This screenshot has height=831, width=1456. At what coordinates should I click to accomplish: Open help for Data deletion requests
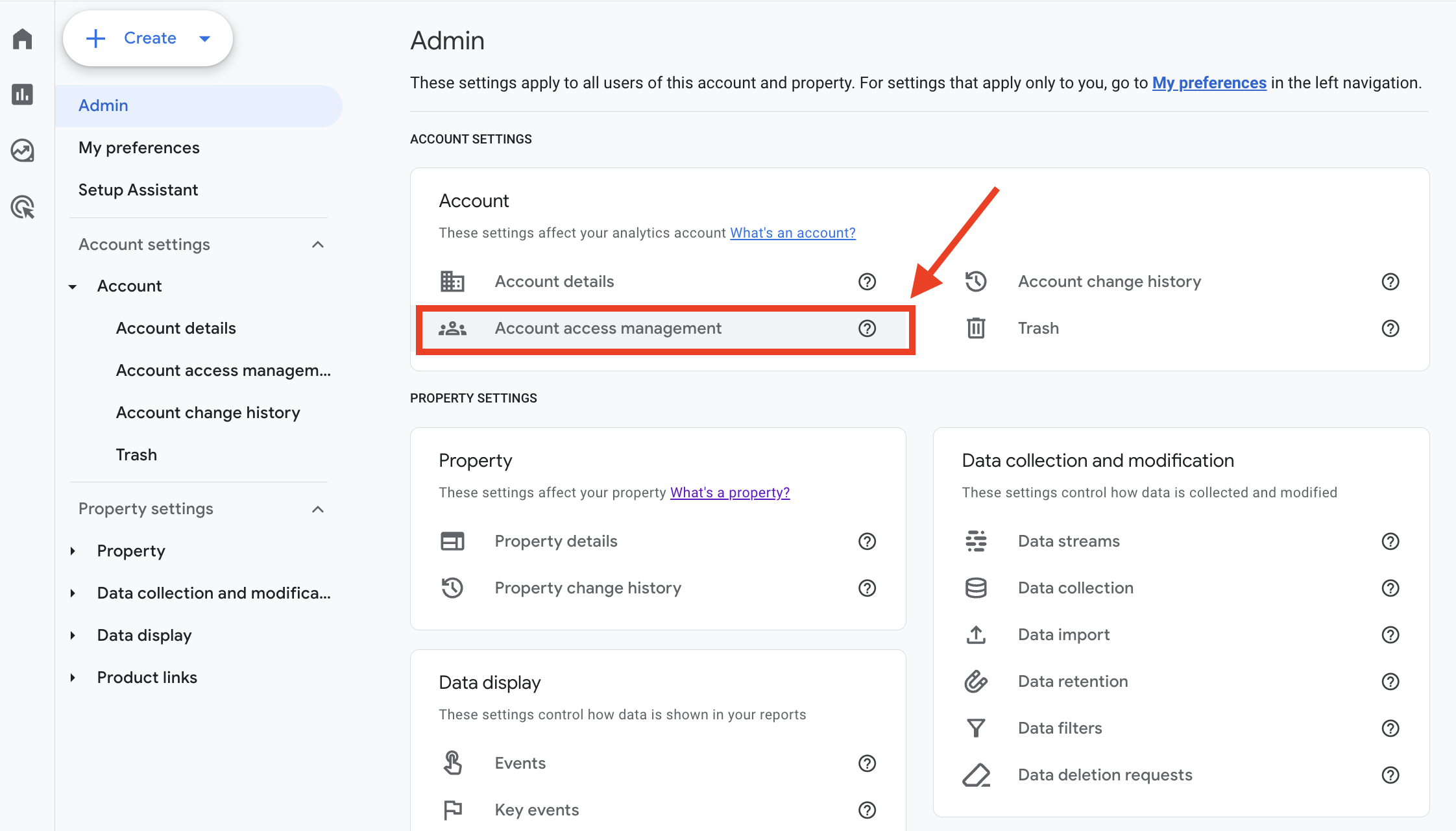point(1390,775)
